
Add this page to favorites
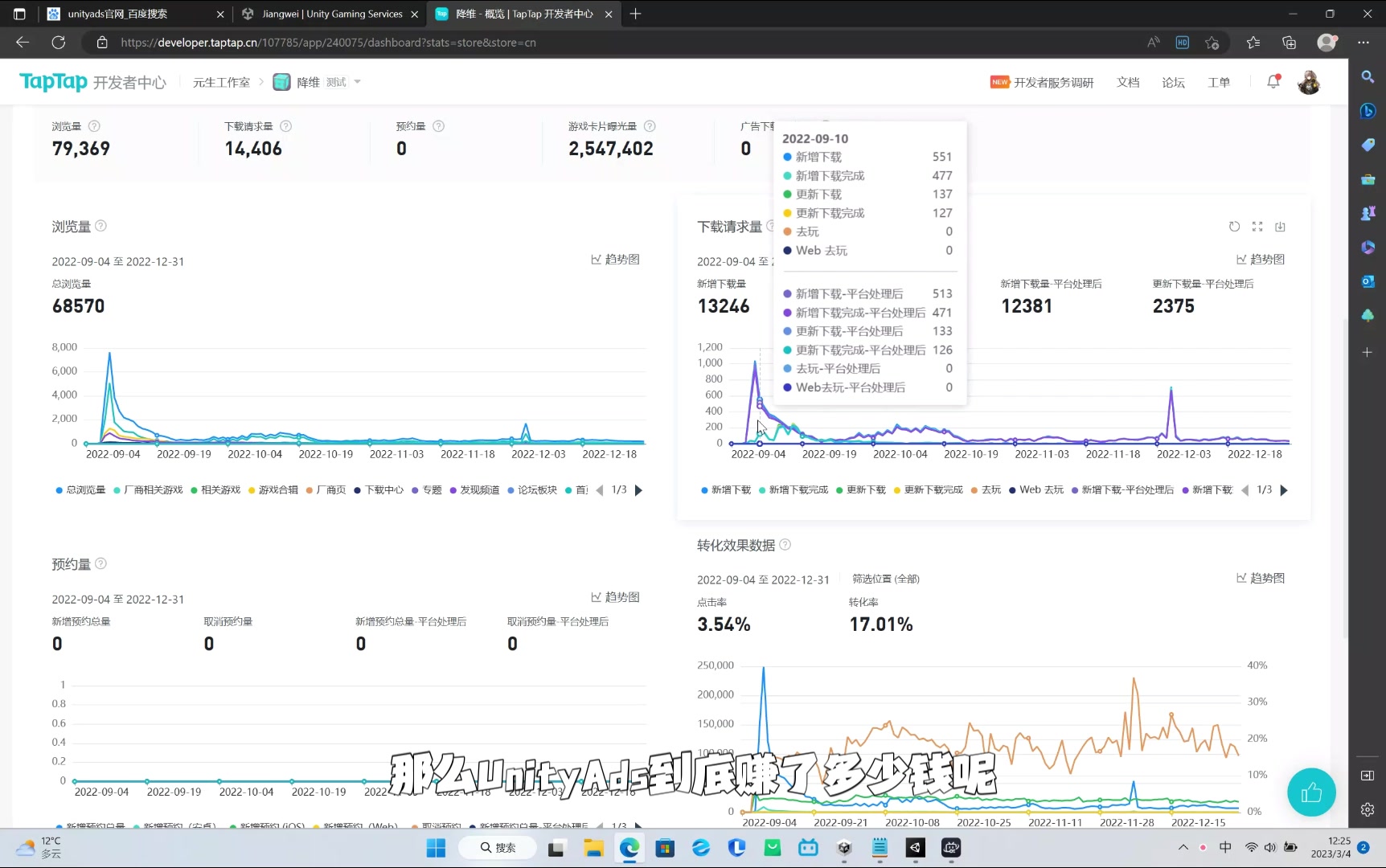coord(1212,42)
